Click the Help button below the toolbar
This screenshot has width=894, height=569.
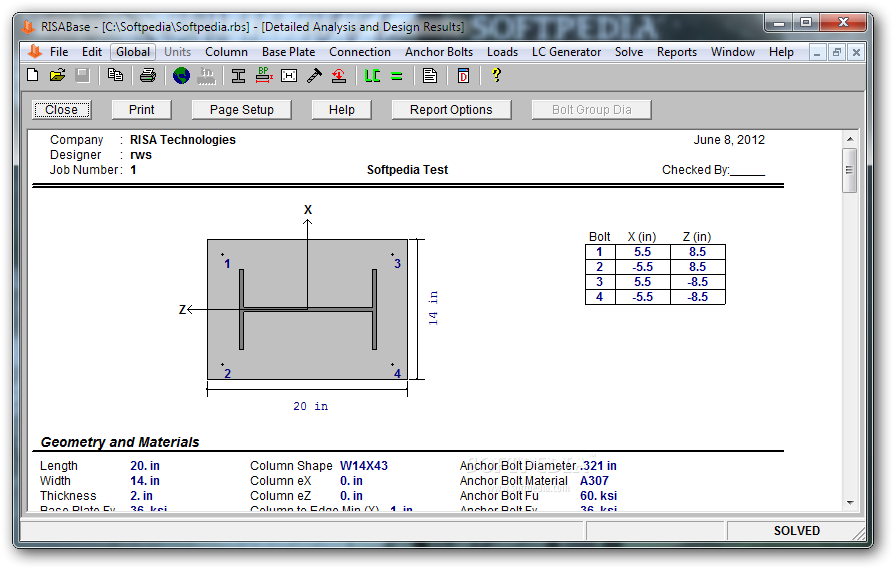point(342,109)
